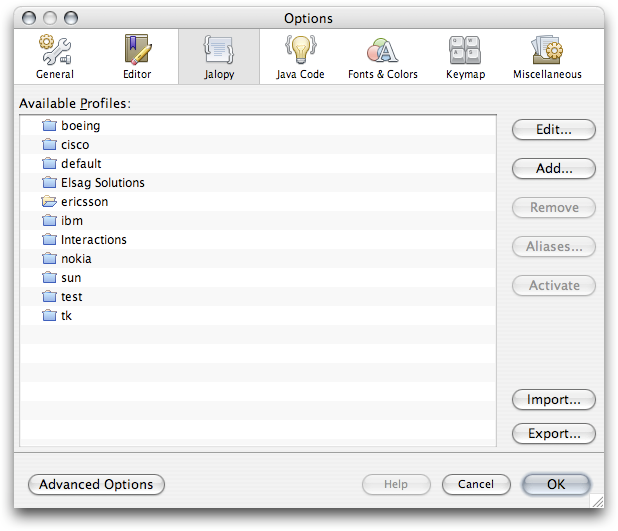Click the cisco profile folder icon
Viewport: 618px width, 531px height.
[49, 144]
